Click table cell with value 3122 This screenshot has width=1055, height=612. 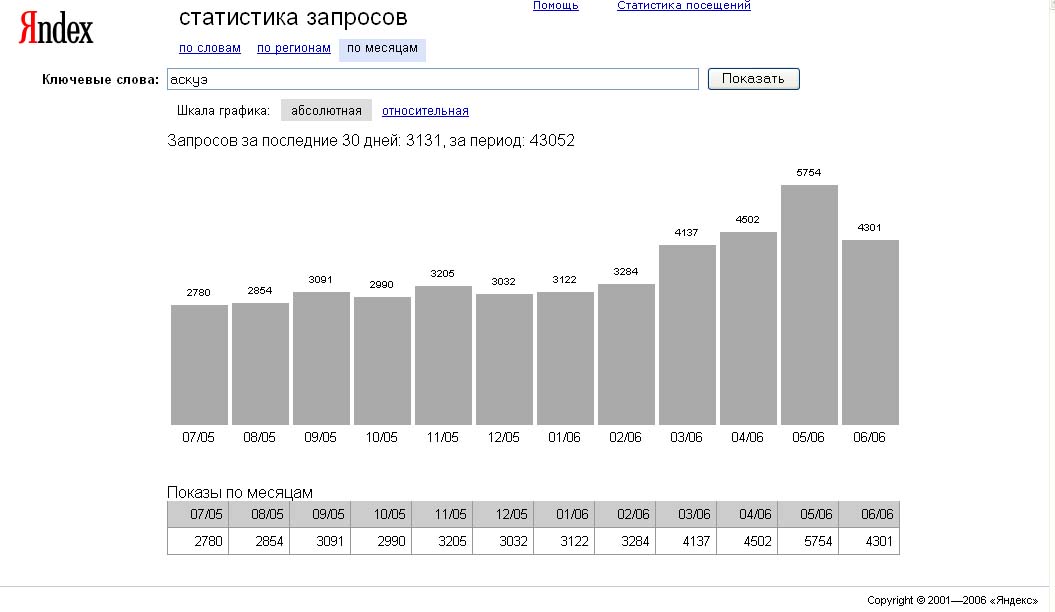click(x=565, y=541)
